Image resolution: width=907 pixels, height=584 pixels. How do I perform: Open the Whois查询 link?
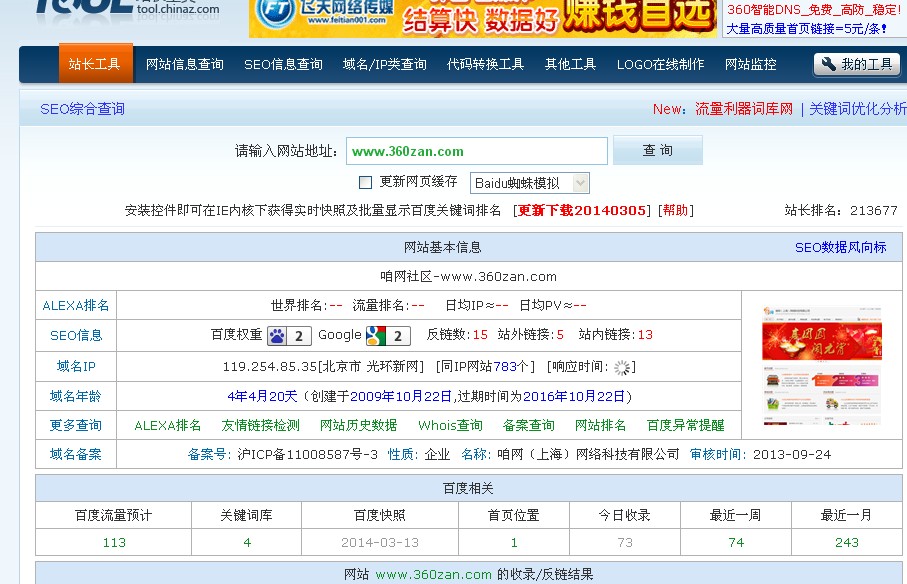(450, 426)
